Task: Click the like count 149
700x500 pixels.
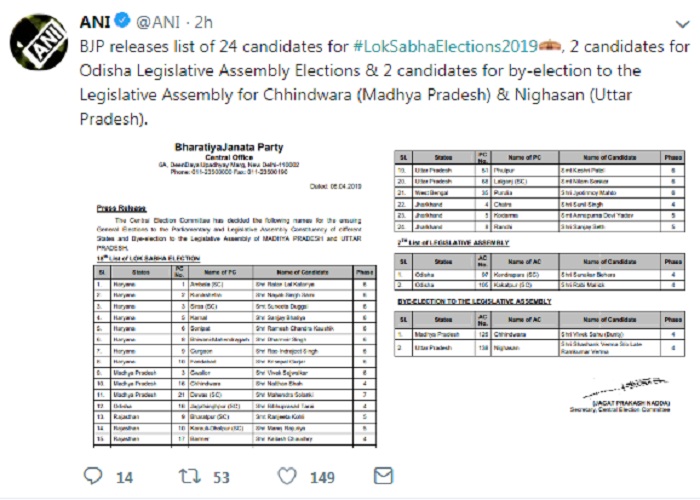Action: (322, 478)
